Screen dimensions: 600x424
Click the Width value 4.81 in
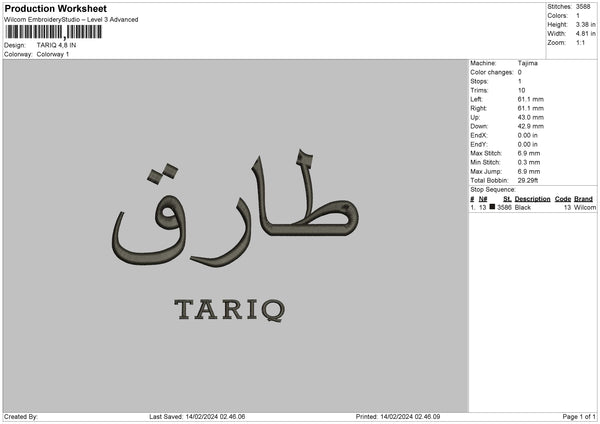click(585, 34)
